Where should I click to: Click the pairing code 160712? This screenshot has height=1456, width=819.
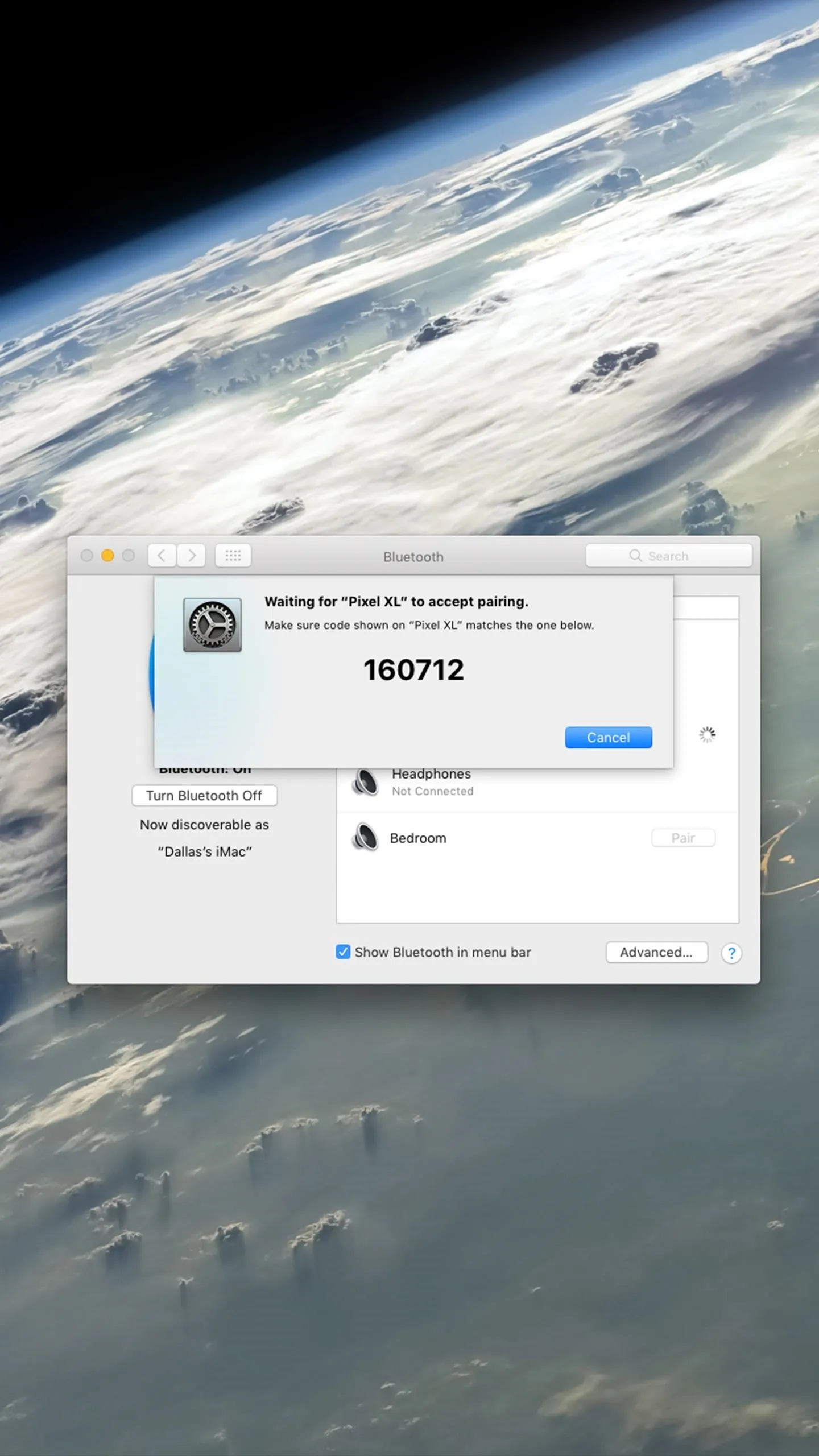(x=413, y=669)
